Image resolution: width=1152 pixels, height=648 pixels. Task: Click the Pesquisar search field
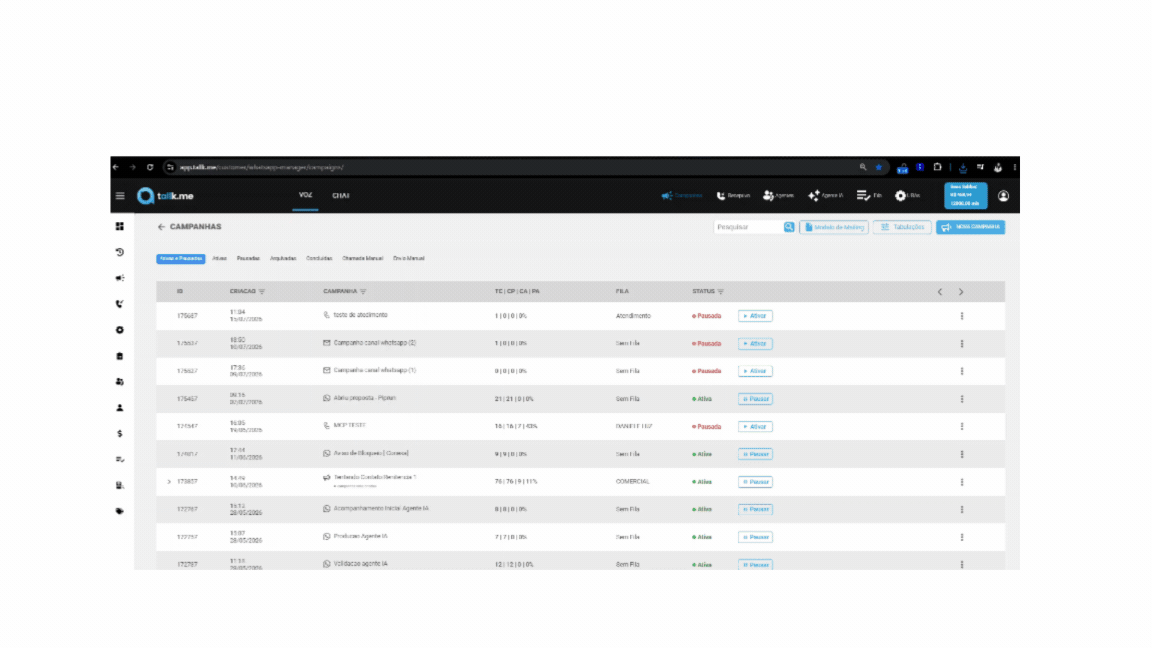(749, 227)
